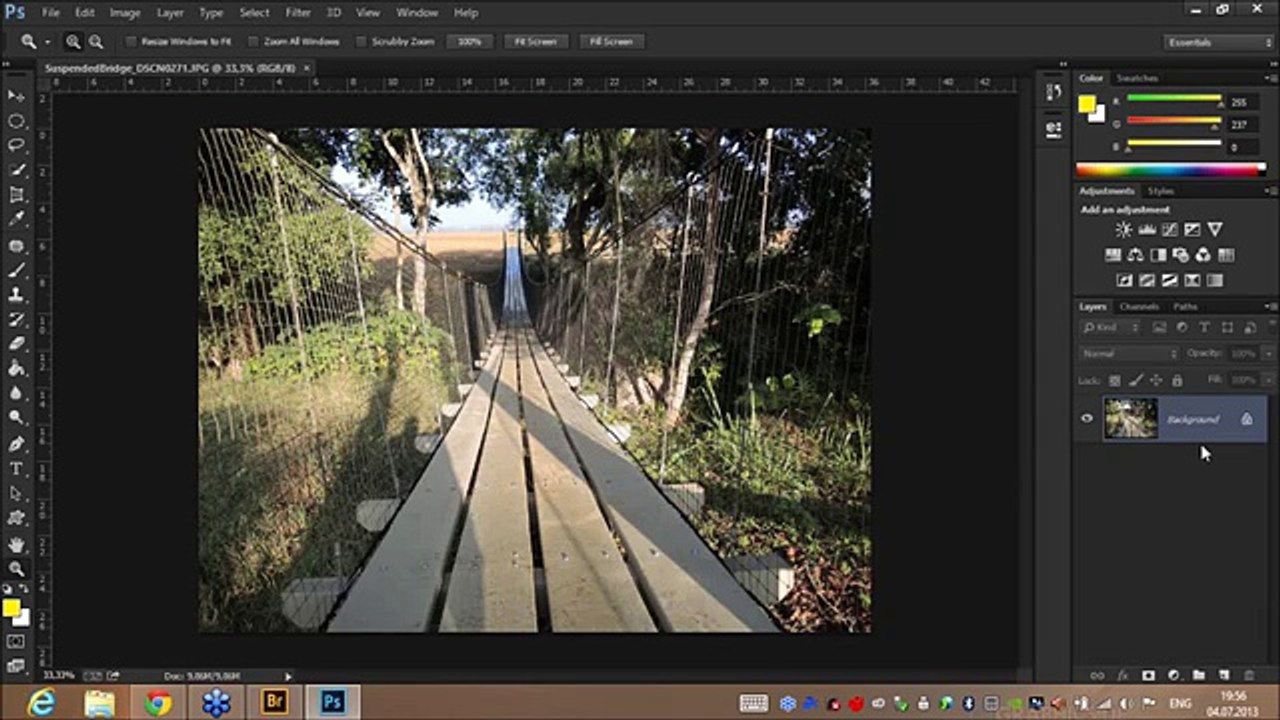
Task: Select the Type tool
Action: coord(16,469)
